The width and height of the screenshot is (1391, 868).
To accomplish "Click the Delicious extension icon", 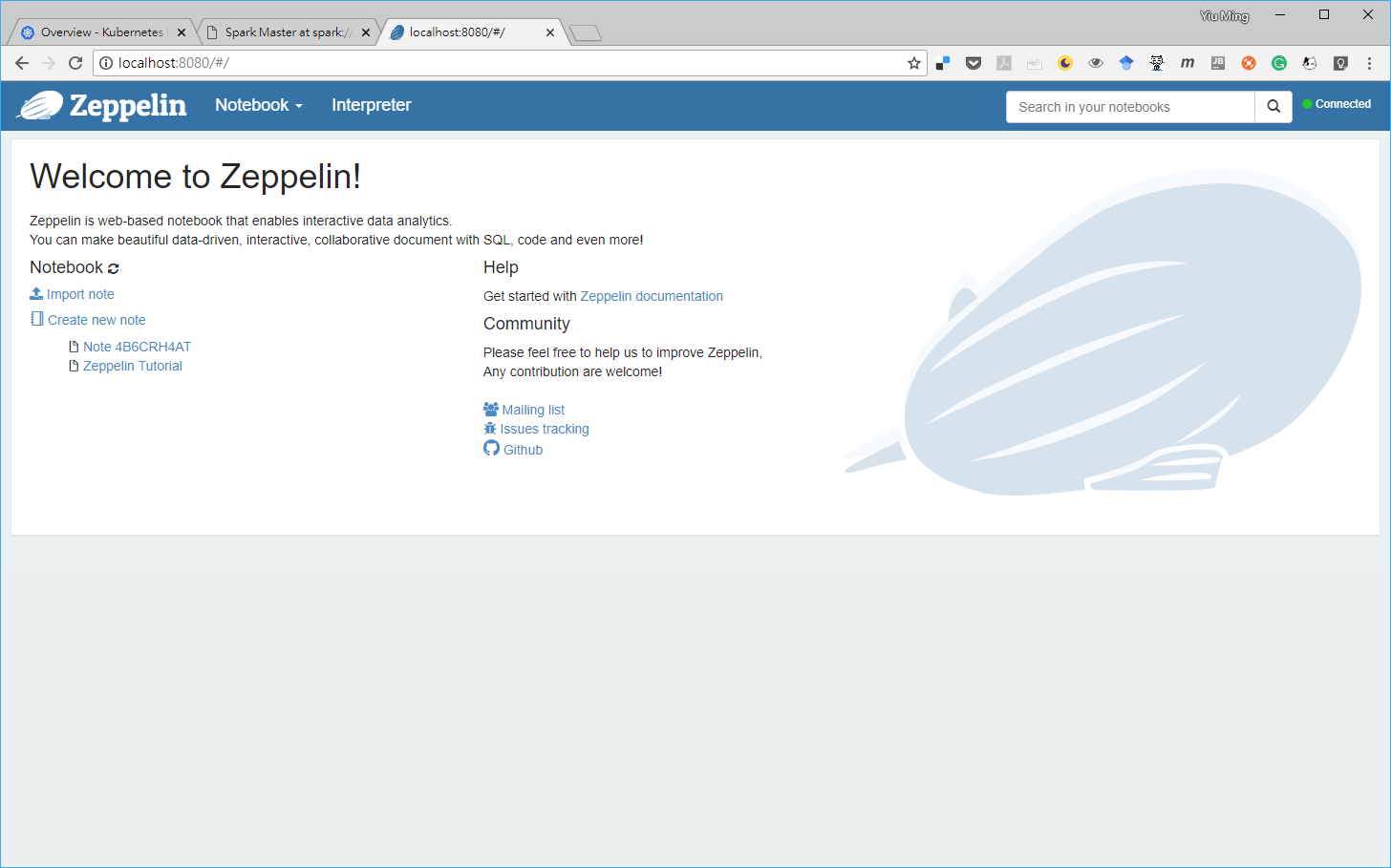I will (x=943, y=63).
